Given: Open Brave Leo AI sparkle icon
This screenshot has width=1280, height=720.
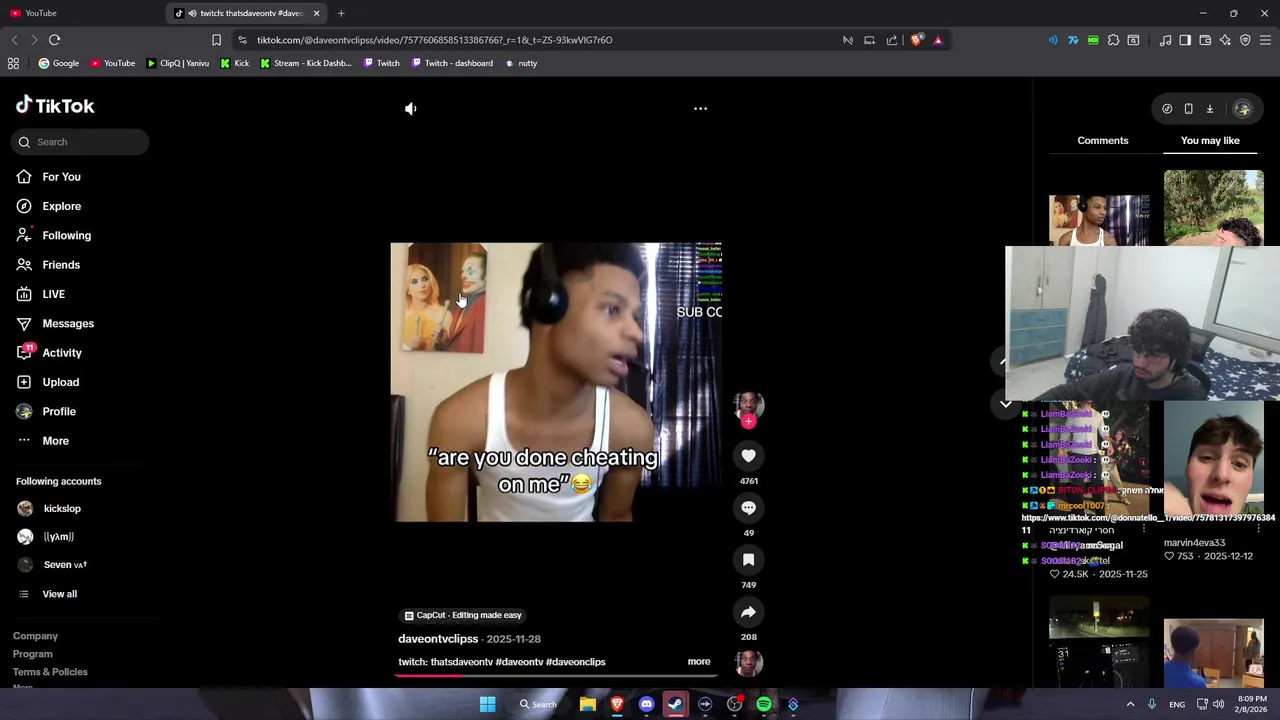Looking at the screenshot, I should click(1225, 40).
